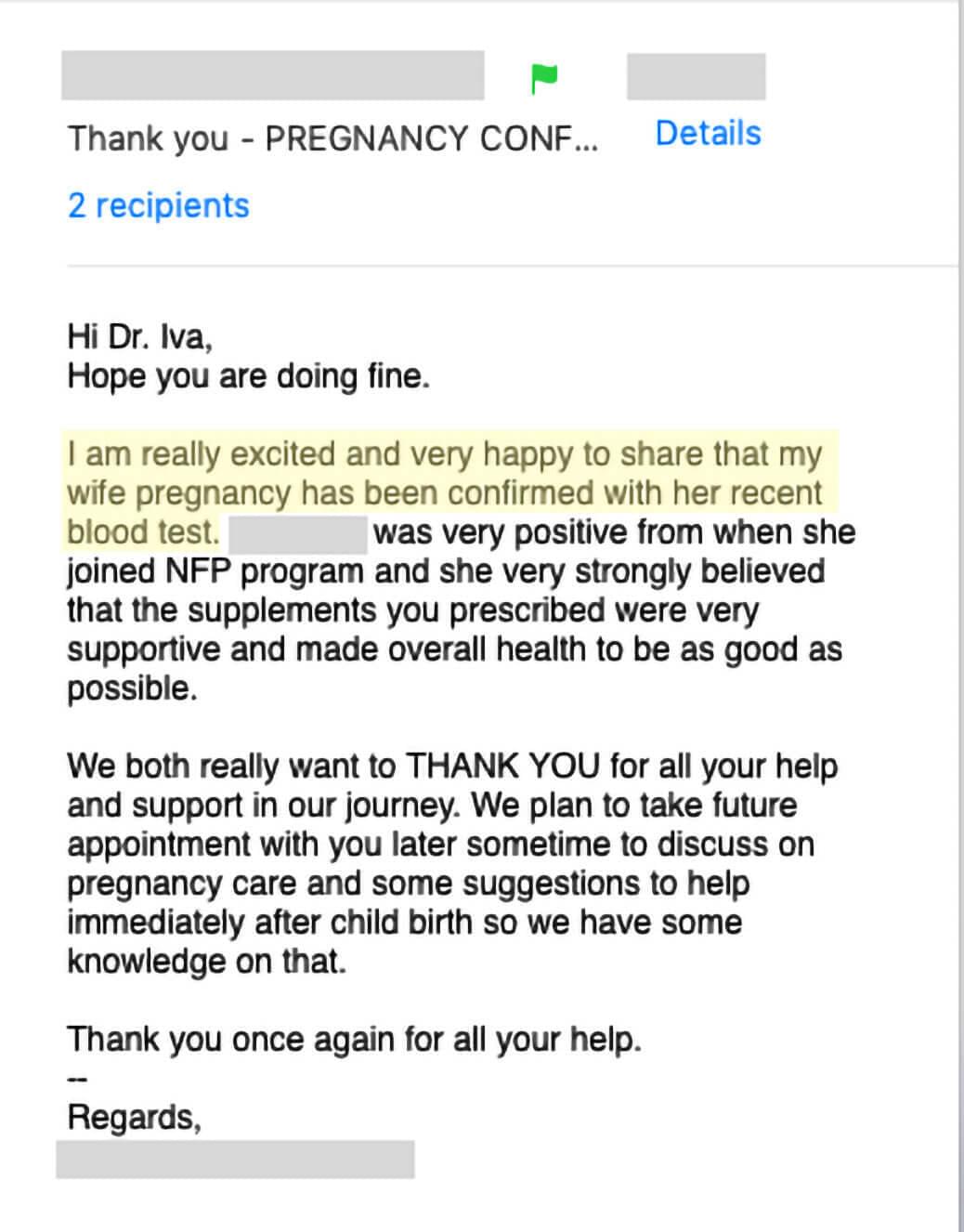Open the Details link
964x1232 pixels.
(x=708, y=134)
